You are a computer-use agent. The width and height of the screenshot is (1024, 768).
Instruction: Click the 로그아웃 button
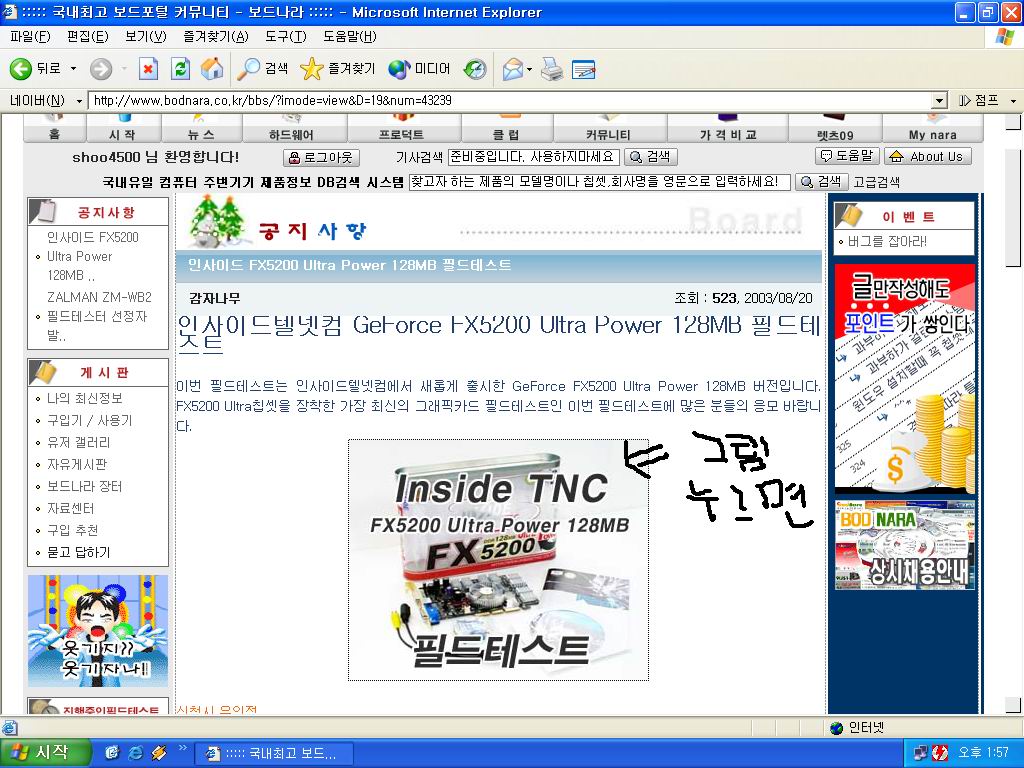pyautogui.click(x=321, y=157)
